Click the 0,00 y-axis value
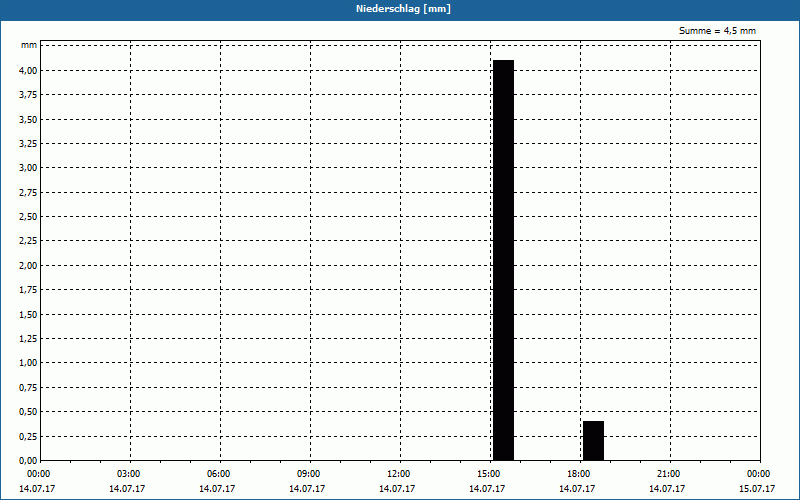 (x=28, y=460)
